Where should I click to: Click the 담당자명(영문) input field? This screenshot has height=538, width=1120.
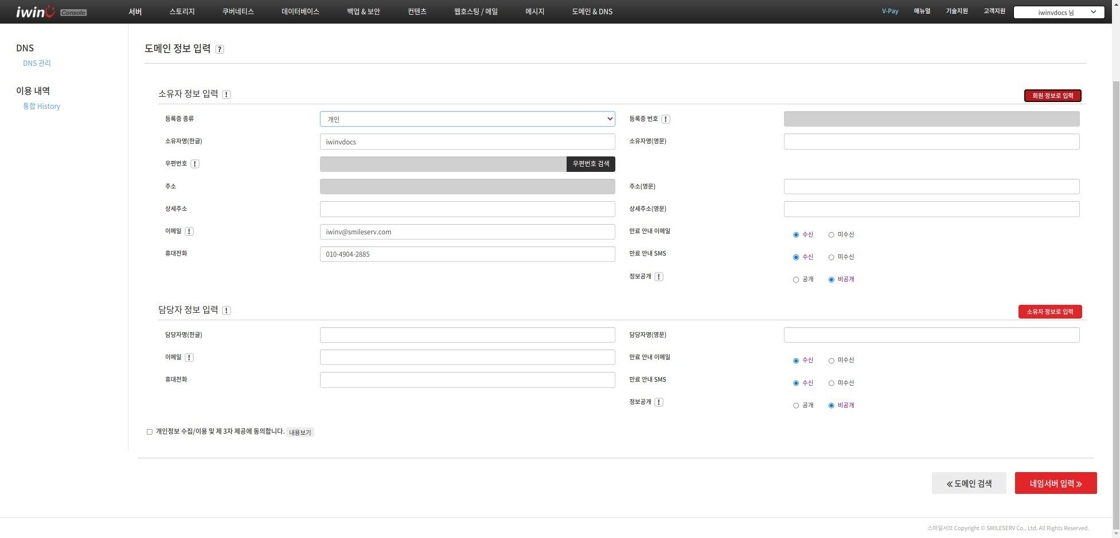pos(931,335)
